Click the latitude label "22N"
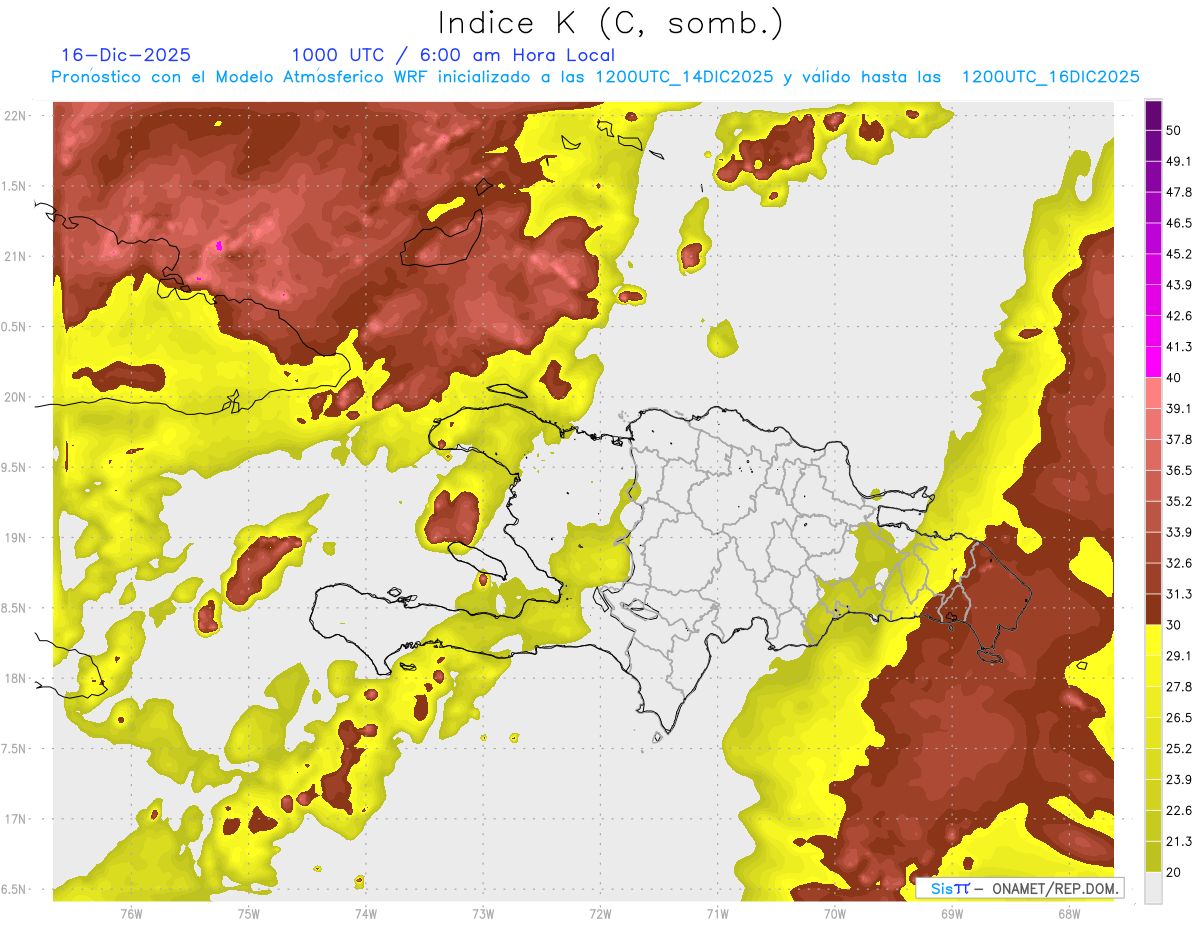This screenshot has width=1200, height=927. 17,116
